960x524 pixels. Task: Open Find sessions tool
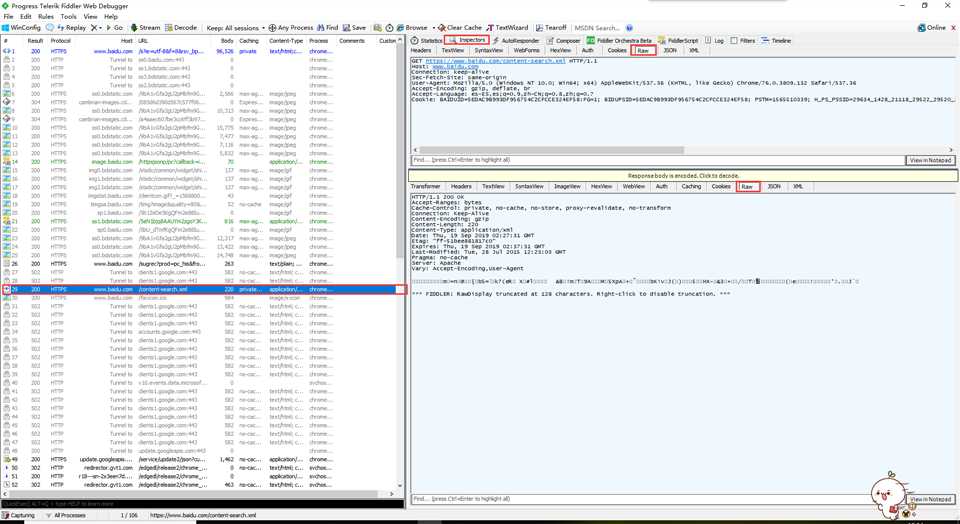point(328,28)
